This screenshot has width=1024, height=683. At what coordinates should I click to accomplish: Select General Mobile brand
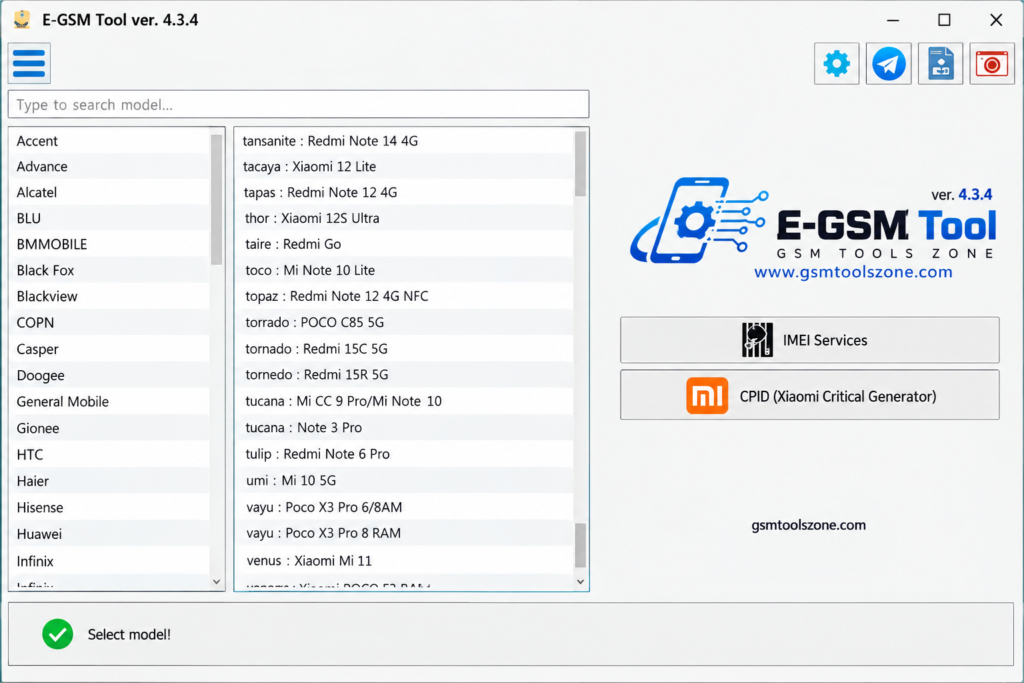pyautogui.click(x=109, y=402)
